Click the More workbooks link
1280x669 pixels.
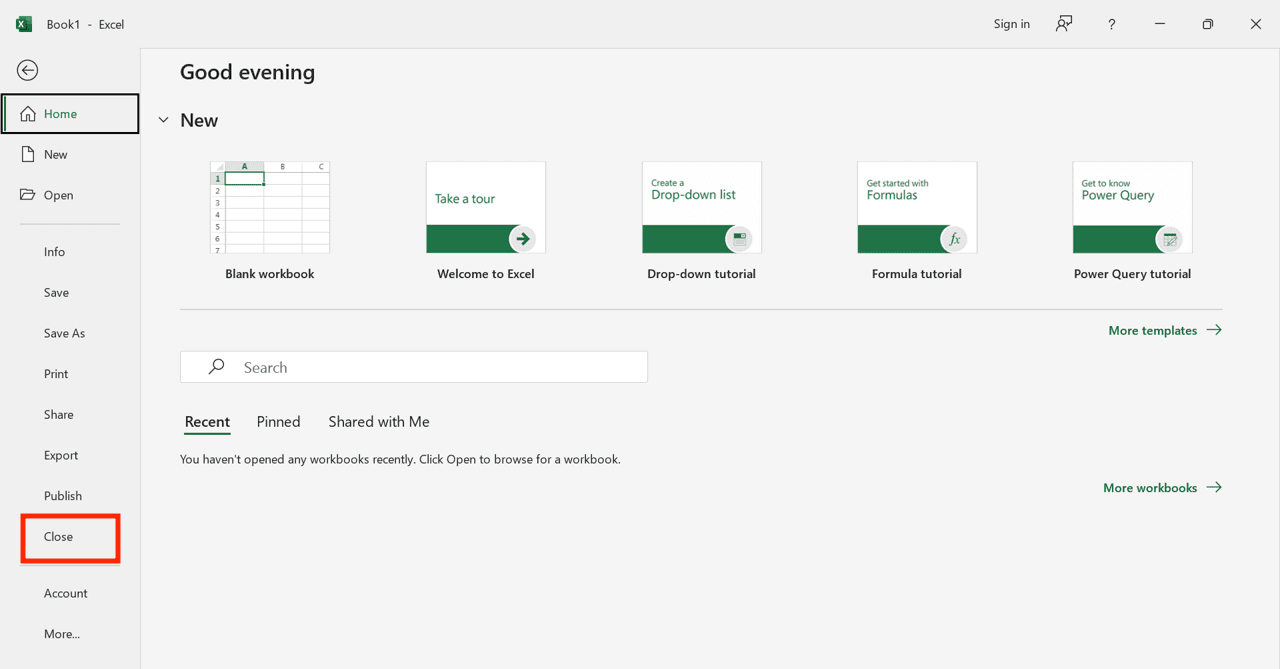(1162, 488)
